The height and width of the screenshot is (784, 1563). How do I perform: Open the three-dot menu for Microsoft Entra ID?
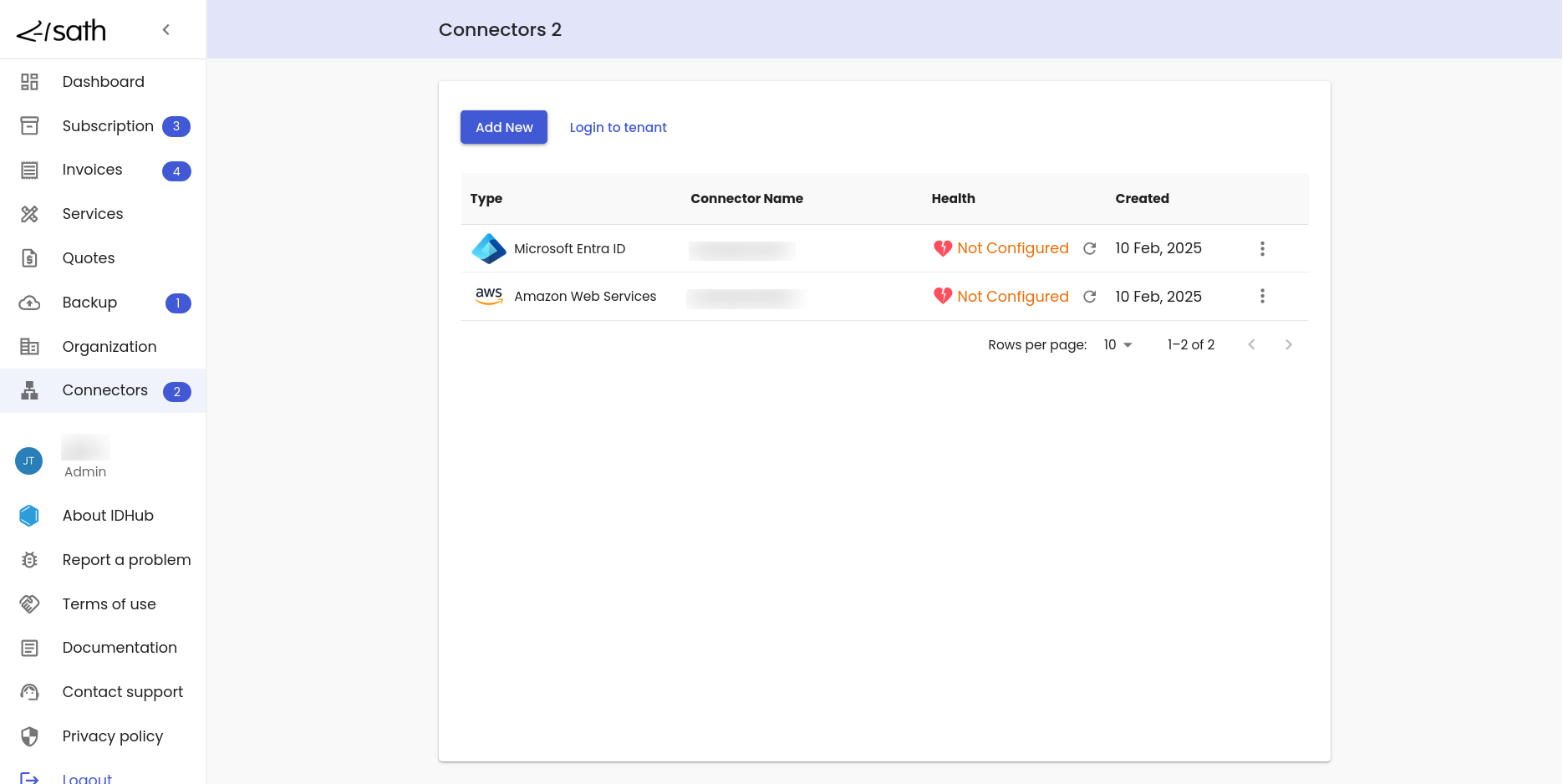point(1262,248)
